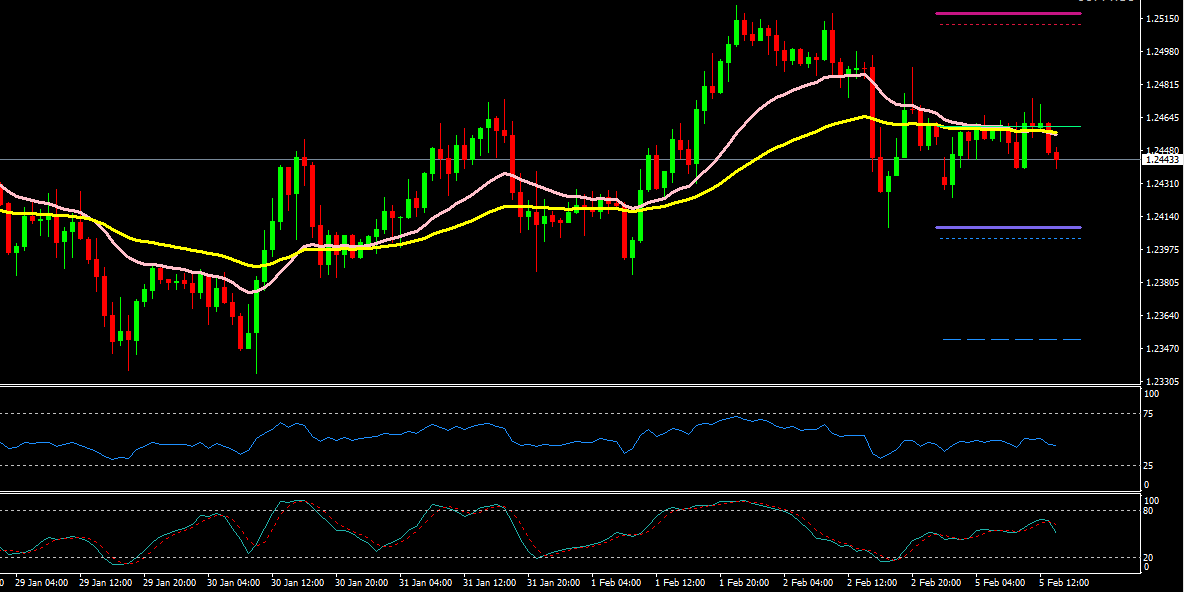Screen dimensions: 1185x592
Task: Click the divider between price chart and RSI panel
Action: tap(570, 385)
